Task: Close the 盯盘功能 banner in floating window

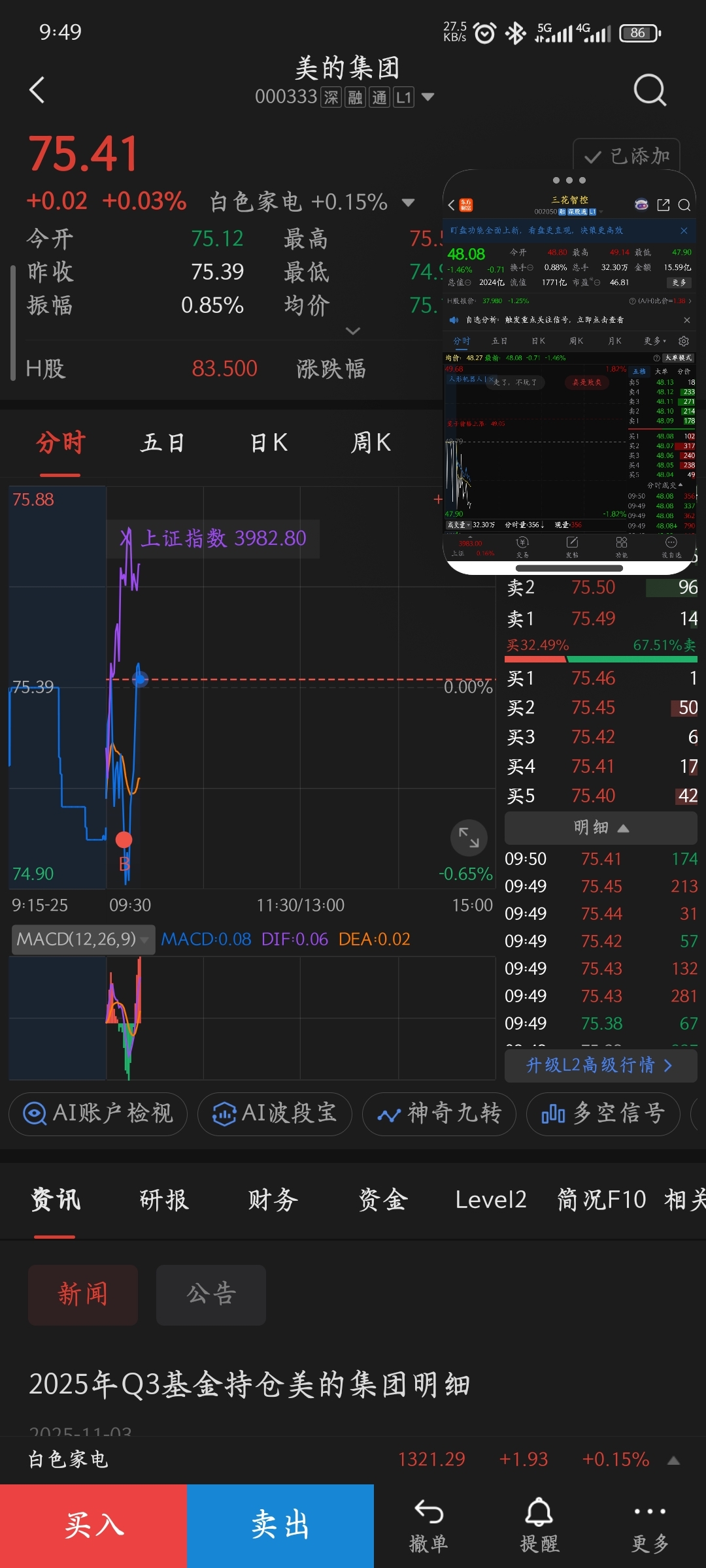Action: click(684, 231)
